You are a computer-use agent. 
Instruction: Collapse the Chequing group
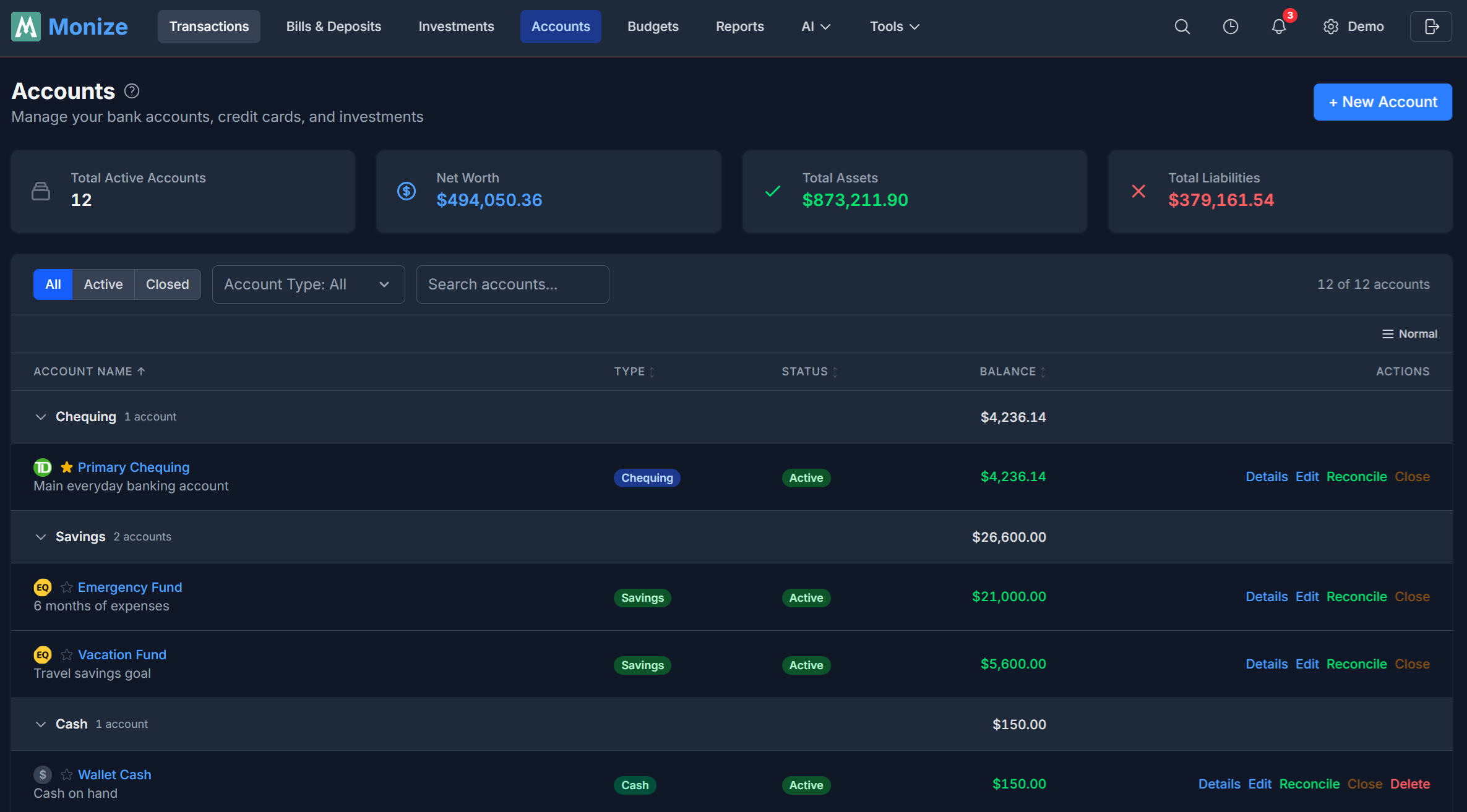pos(41,417)
